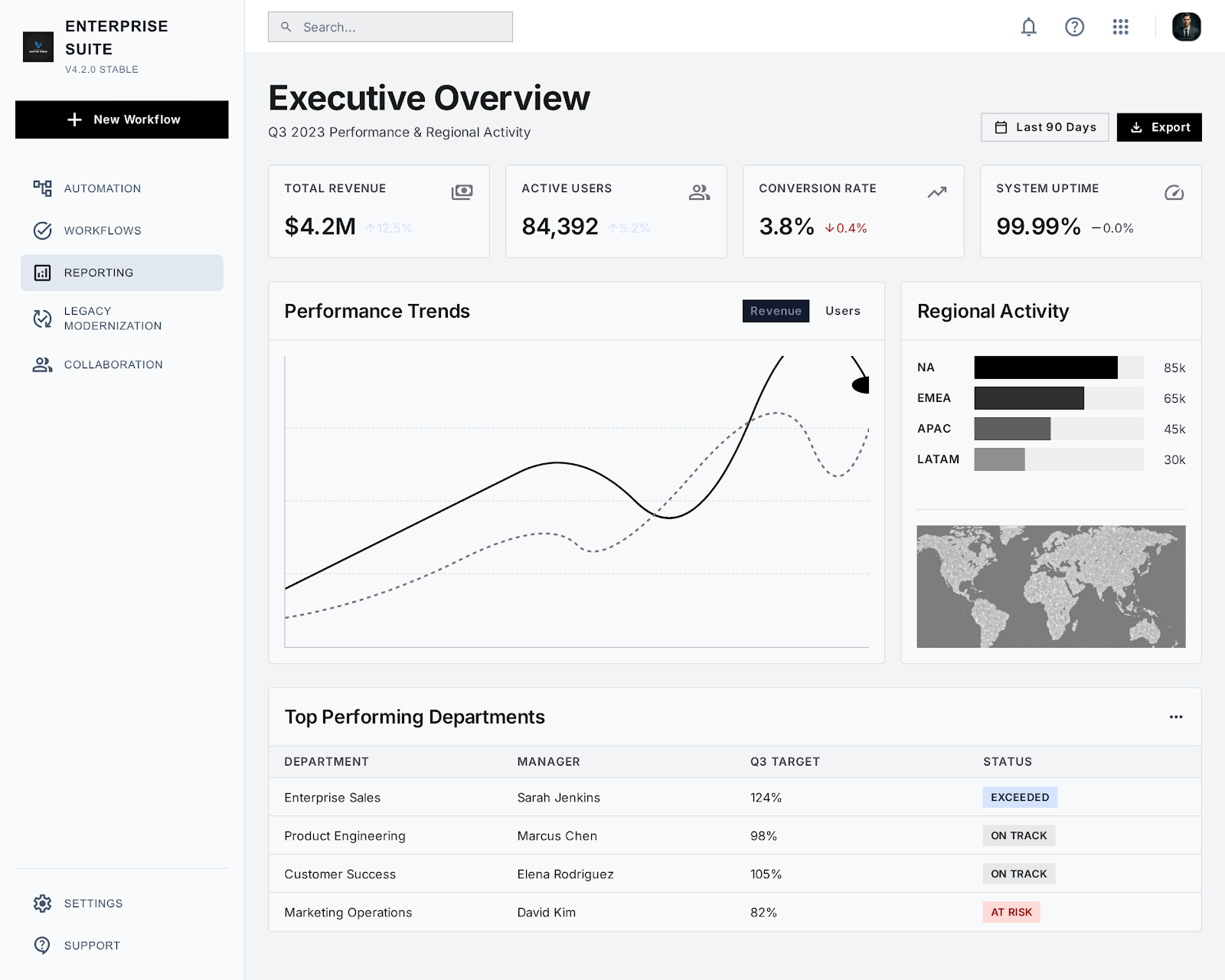Create a New Workflow
This screenshot has height=980, width=1225.
[122, 119]
